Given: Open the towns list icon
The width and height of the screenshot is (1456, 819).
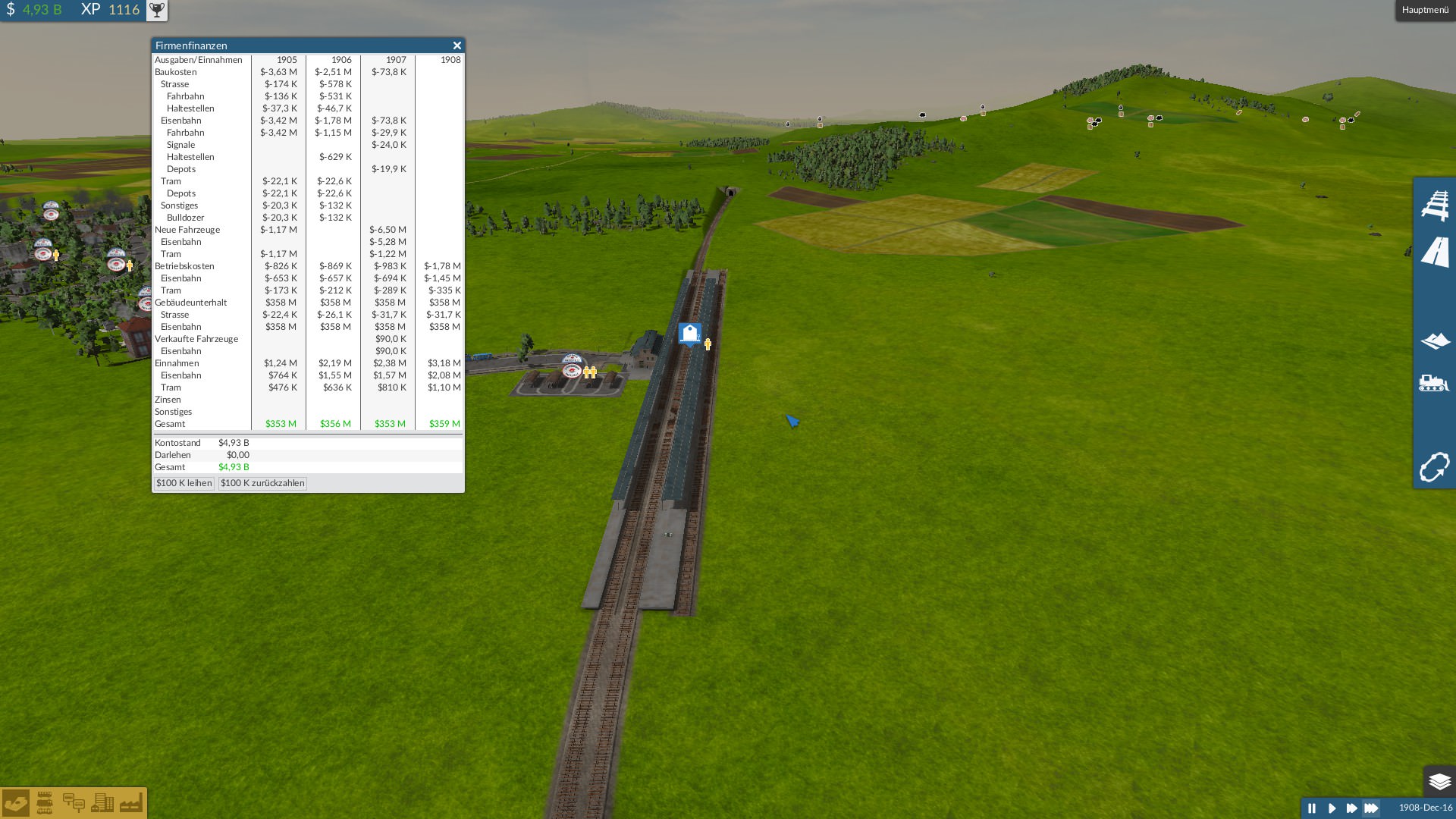Looking at the screenshot, I should click(x=102, y=802).
